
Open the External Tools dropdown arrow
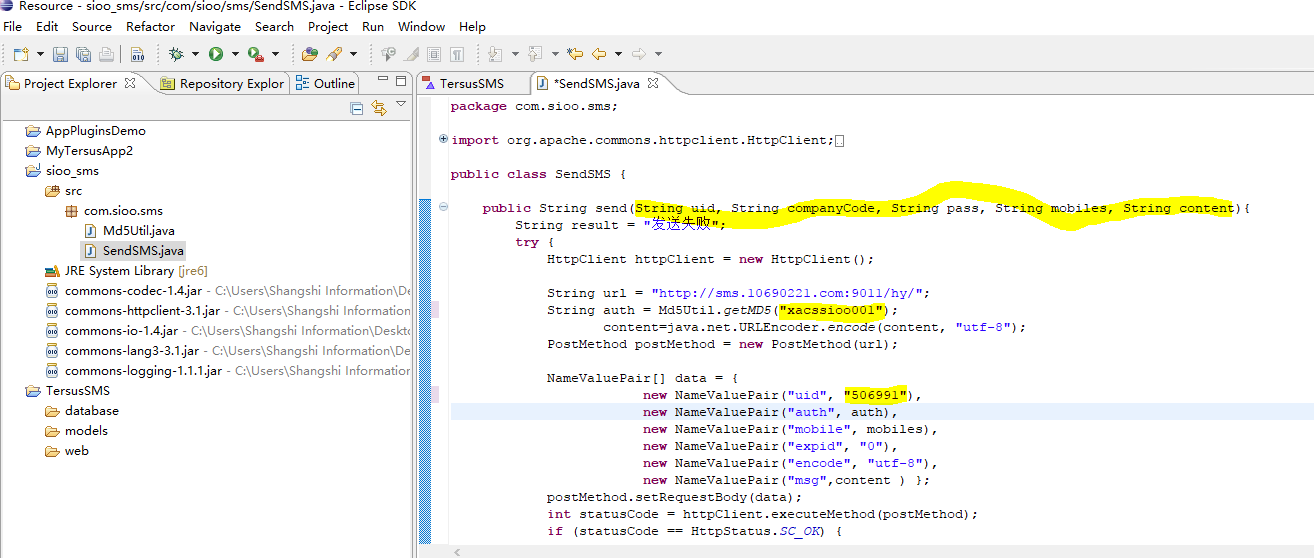click(274, 54)
